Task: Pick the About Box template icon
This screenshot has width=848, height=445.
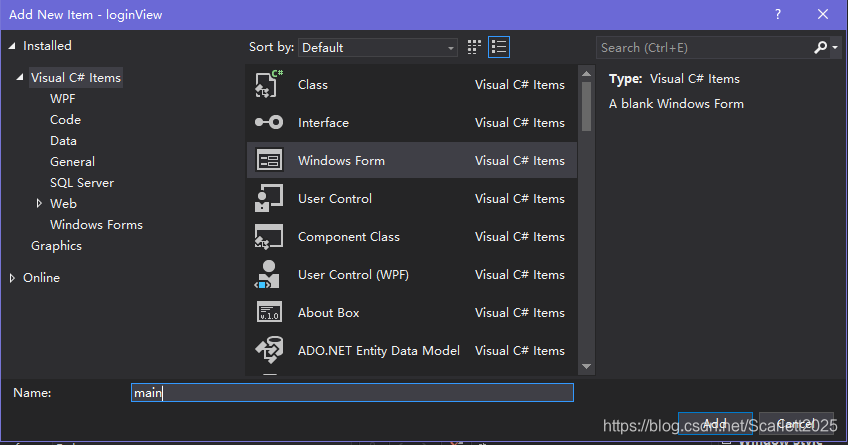Action: click(269, 313)
